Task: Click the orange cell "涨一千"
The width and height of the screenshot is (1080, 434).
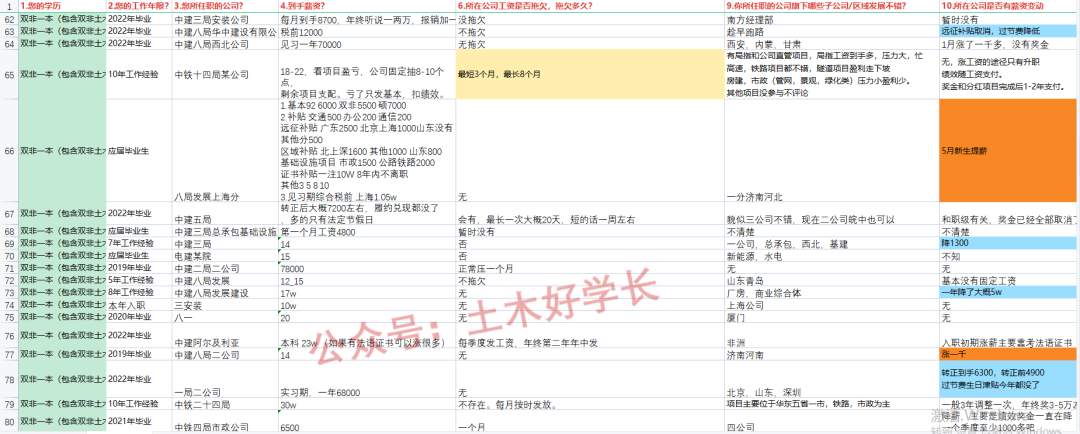Action: click(1010, 355)
